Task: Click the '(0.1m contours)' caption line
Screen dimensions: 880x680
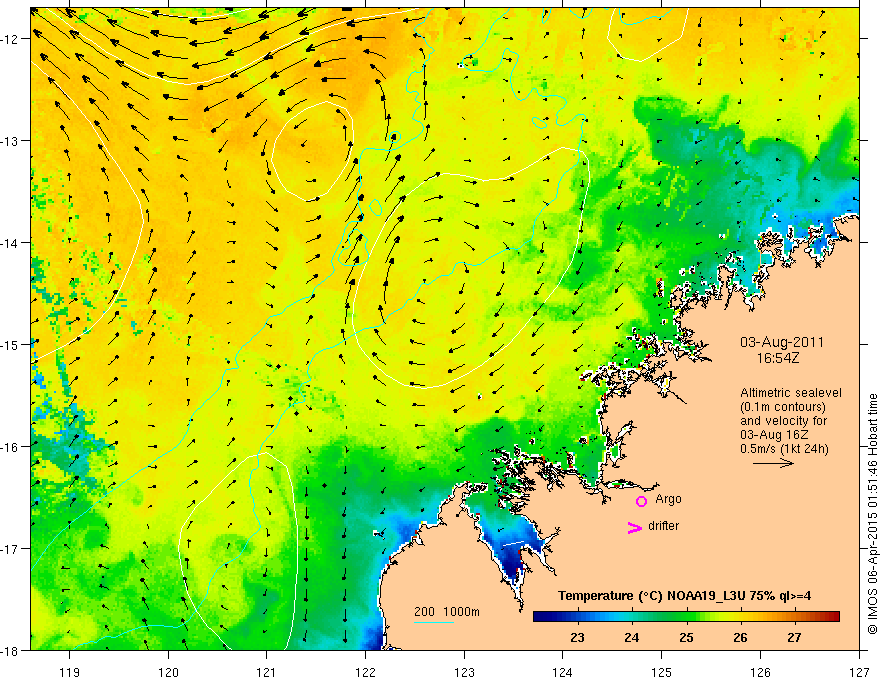Action: pos(783,407)
